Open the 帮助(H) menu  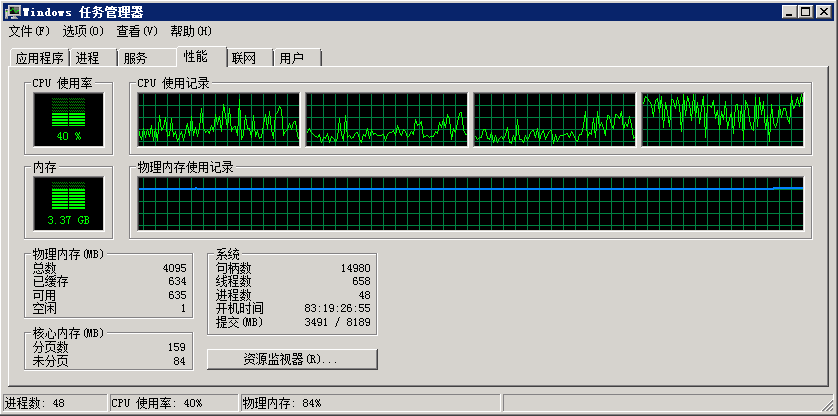click(191, 32)
